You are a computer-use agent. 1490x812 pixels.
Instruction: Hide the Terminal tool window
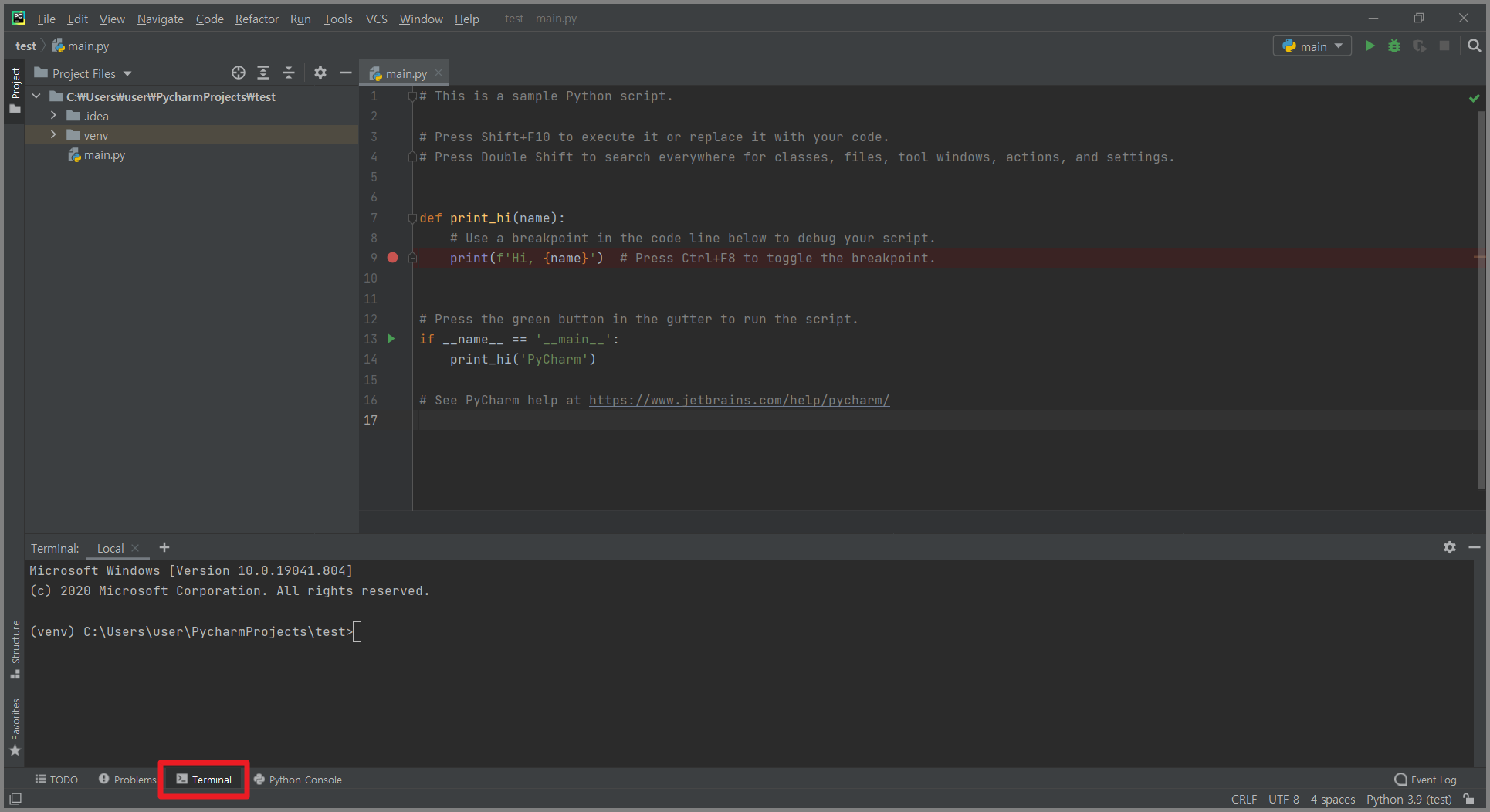(1475, 547)
